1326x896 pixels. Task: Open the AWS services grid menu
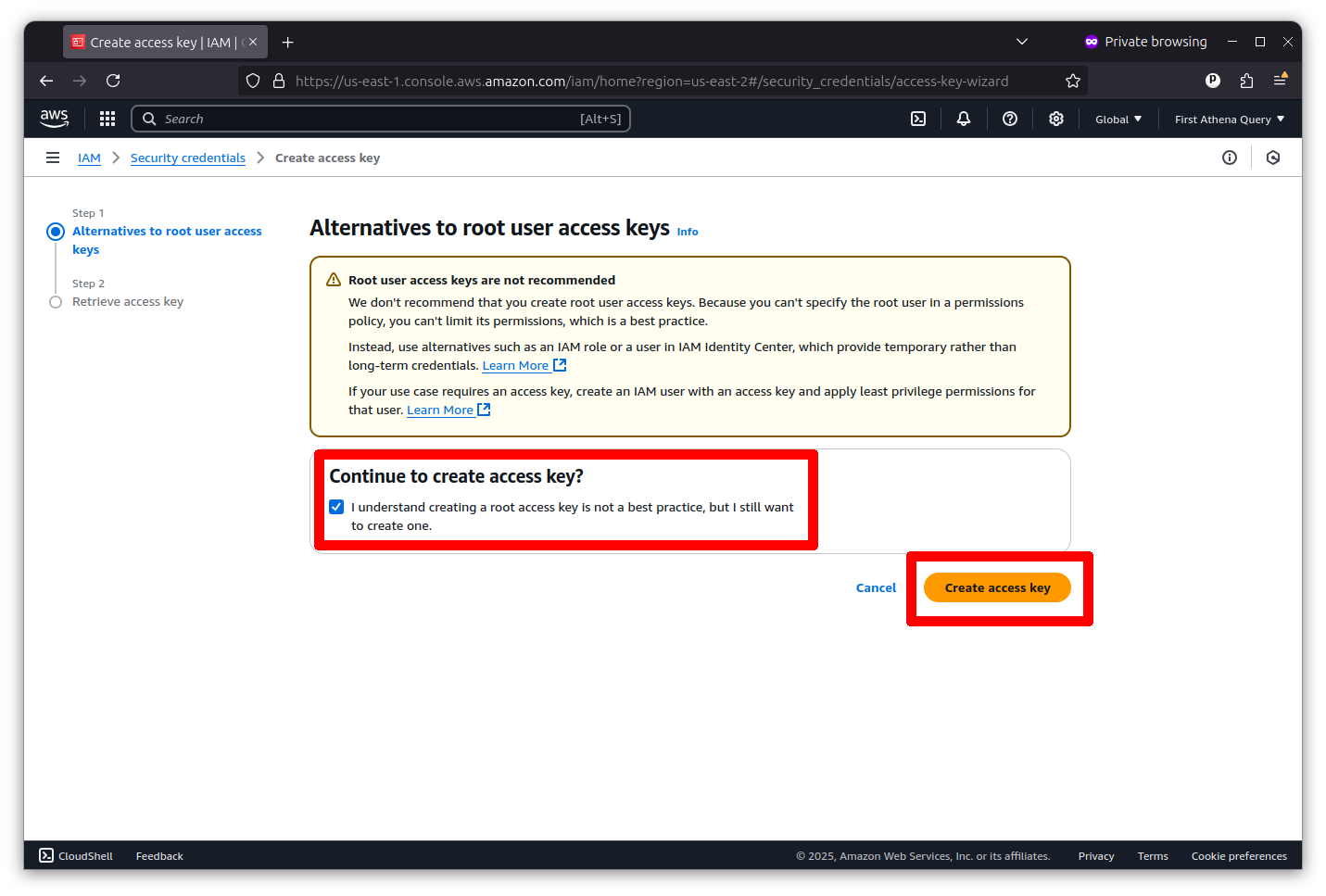pyautogui.click(x=107, y=119)
